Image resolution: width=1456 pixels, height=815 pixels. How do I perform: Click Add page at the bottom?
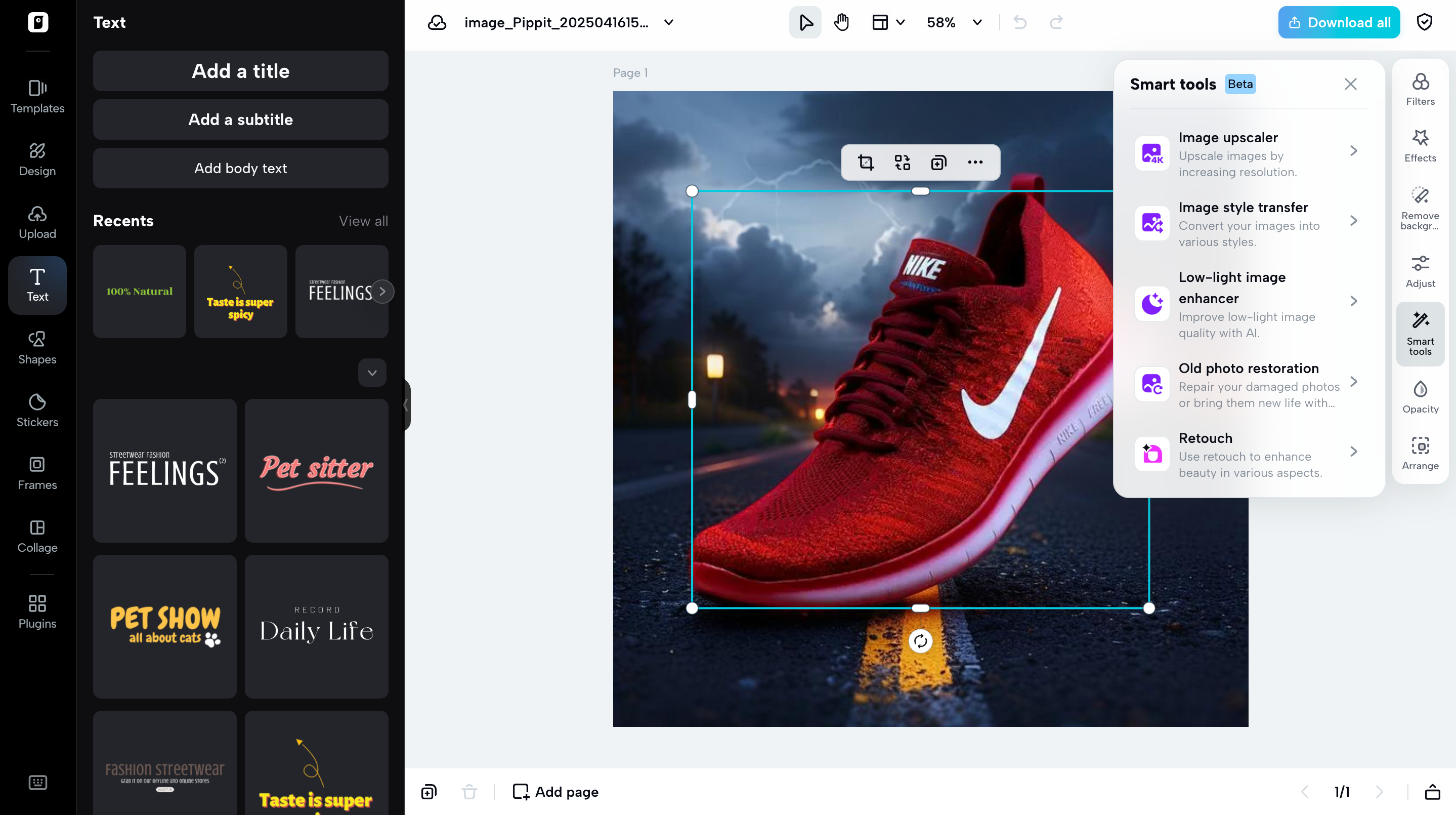coord(555,792)
